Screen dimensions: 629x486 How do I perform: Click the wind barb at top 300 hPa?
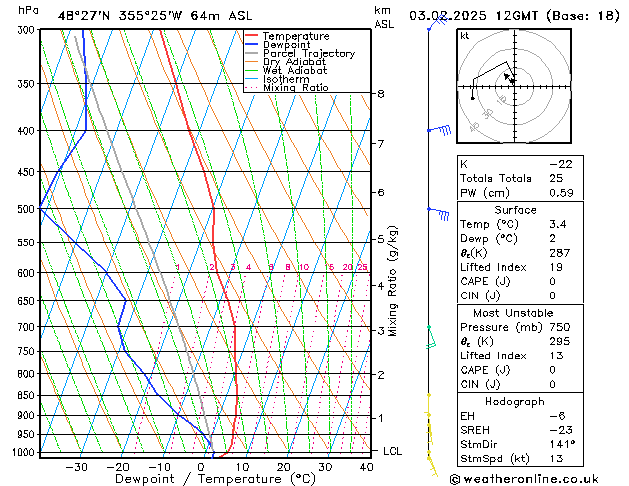(x=434, y=25)
